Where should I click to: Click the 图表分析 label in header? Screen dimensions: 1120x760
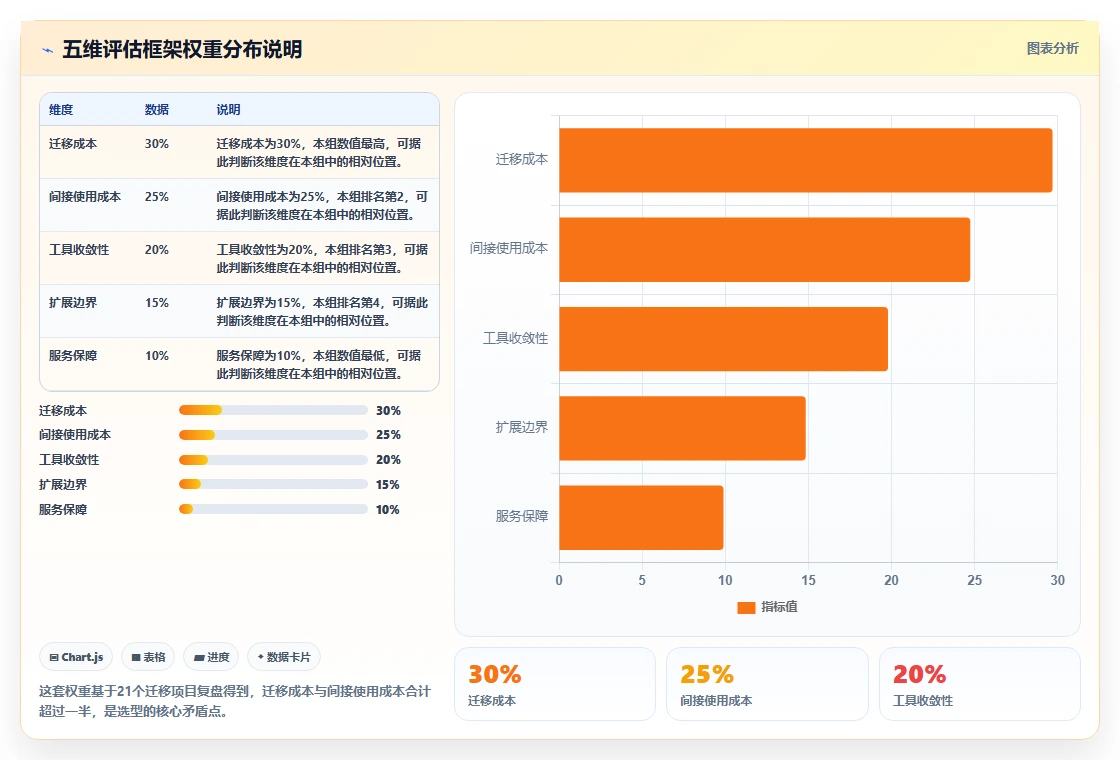pyautogui.click(x=1052, y=49)
